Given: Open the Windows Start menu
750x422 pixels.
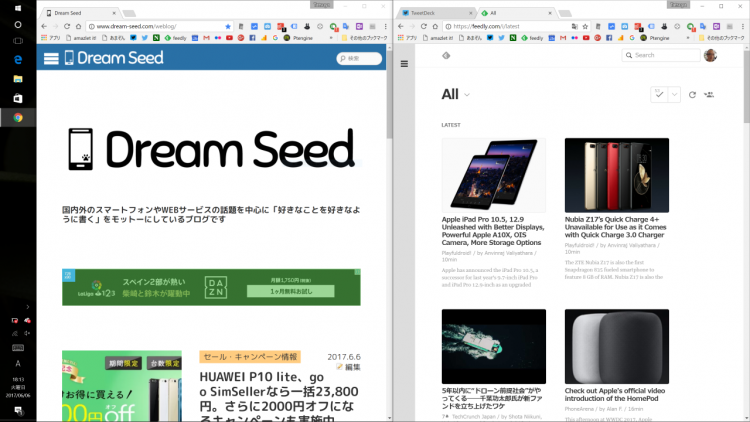Looking at the screenshot, I should [x=18, y=8].
